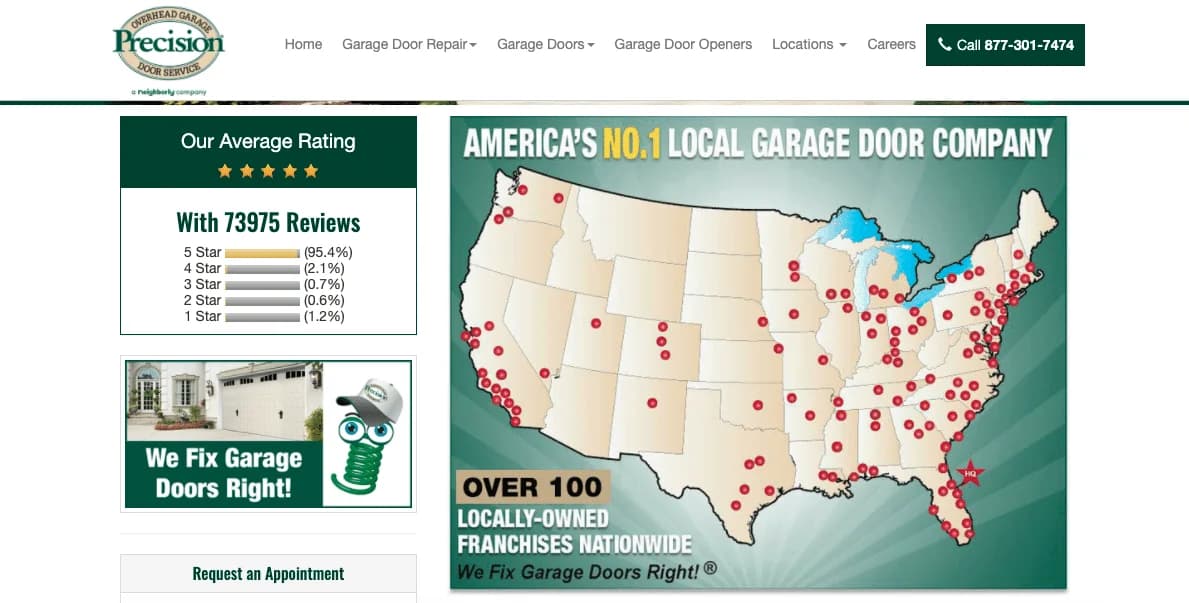Image resolution: width=1189 pixels, height=603 pixels.
Task: Open the Home menu item
Action: pos(303,45)
